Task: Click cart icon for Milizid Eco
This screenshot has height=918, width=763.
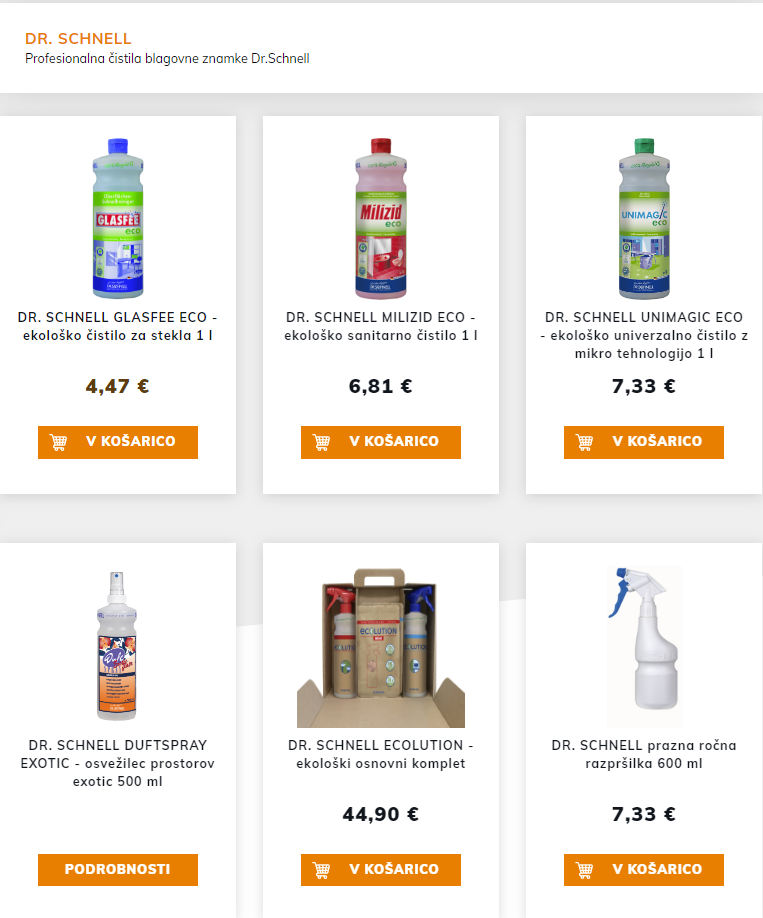Action: pyautogui.click(x=322, y=442)
